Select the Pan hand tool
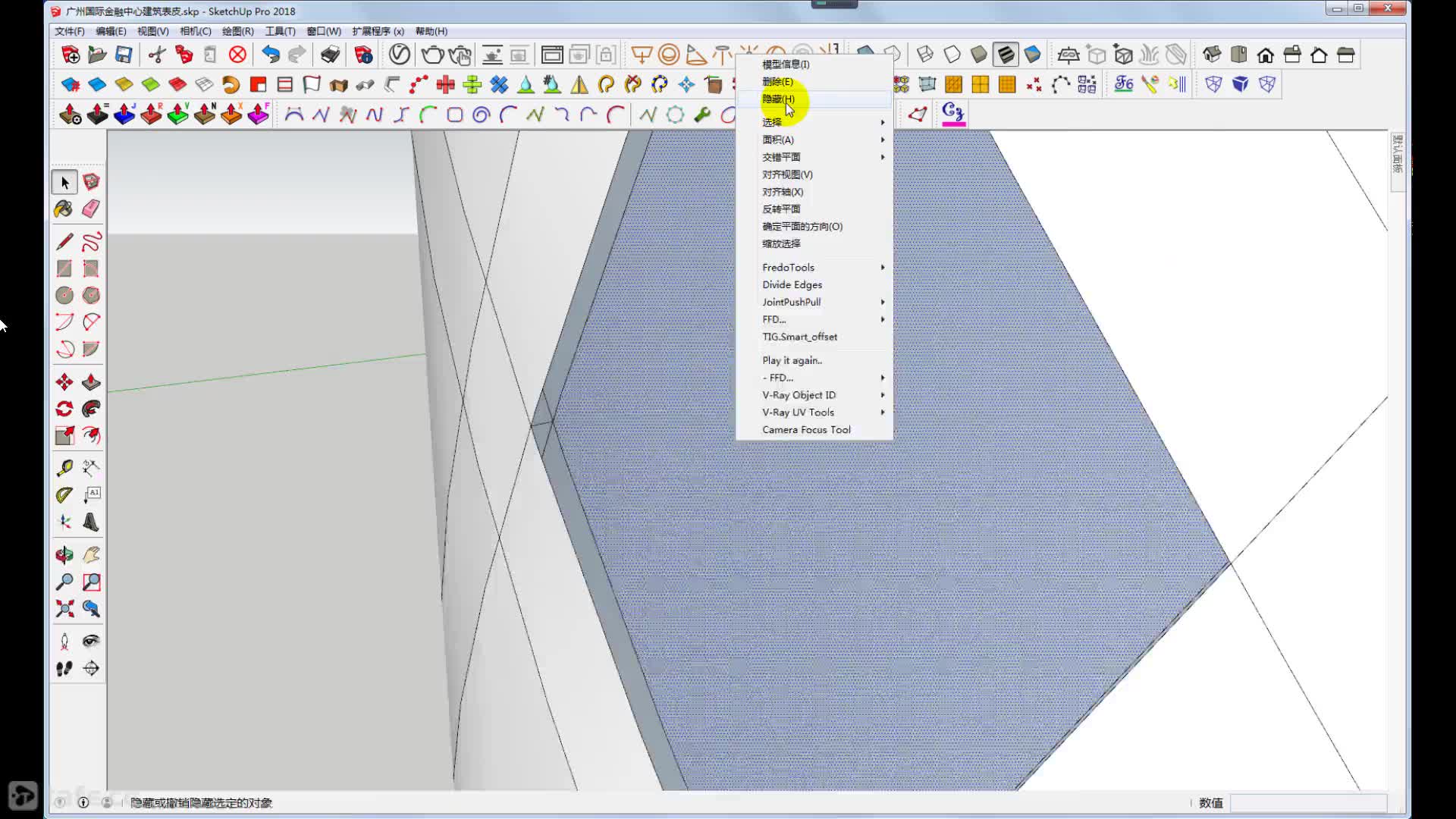The width and height of the screenshot is (1456, 819). coord(91,555)
